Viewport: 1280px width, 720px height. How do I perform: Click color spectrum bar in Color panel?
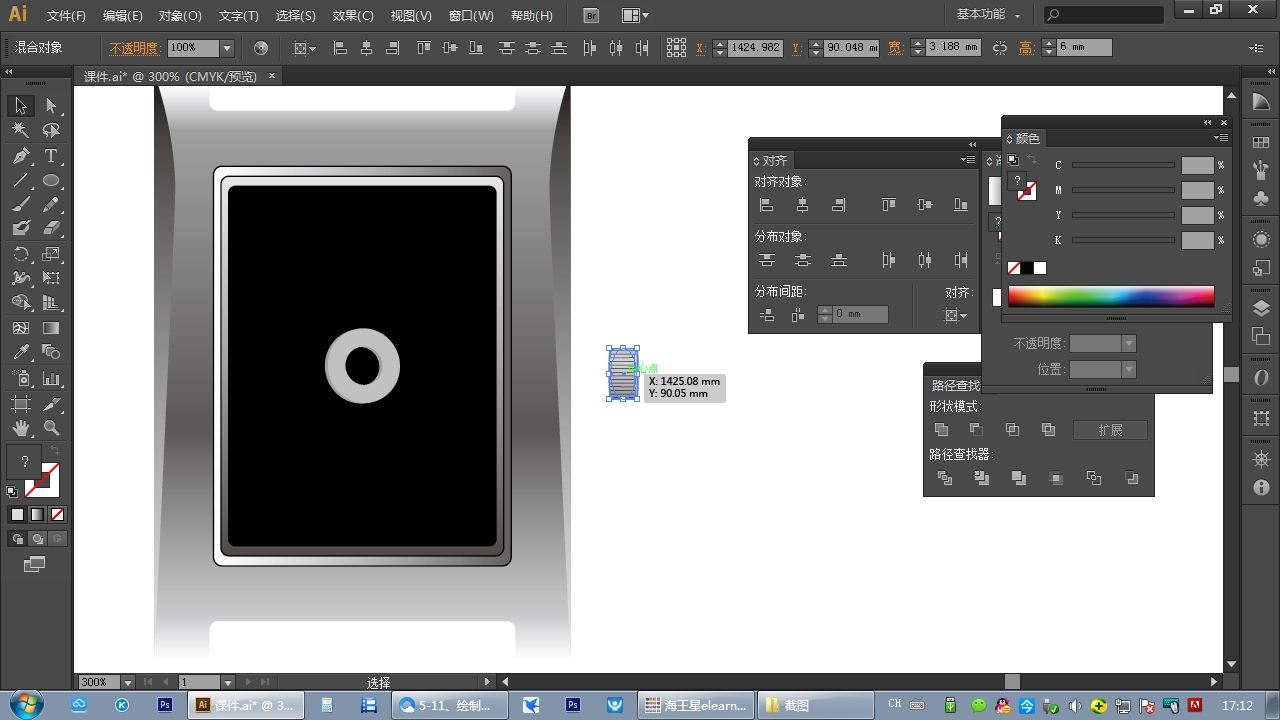[x=1111, y=296]
